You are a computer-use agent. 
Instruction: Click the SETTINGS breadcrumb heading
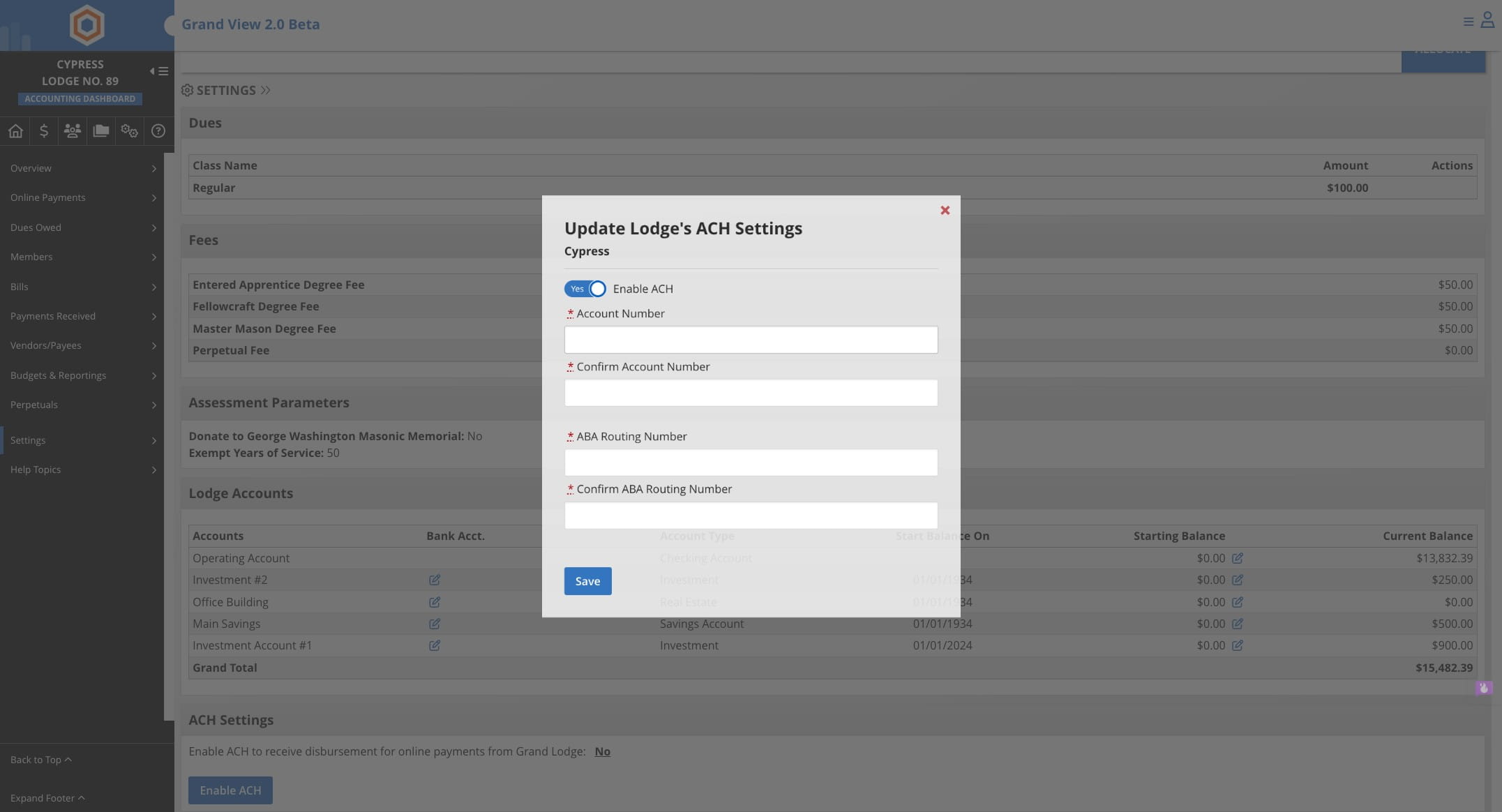pos(226,90)
